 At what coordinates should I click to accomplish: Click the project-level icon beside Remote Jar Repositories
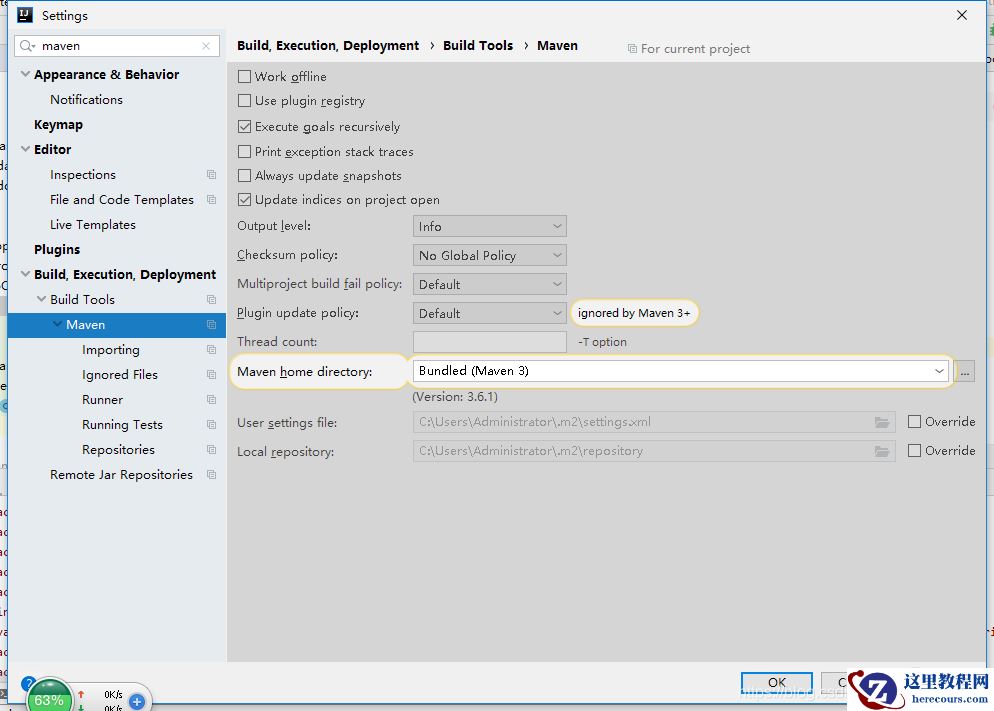(211, 475)
